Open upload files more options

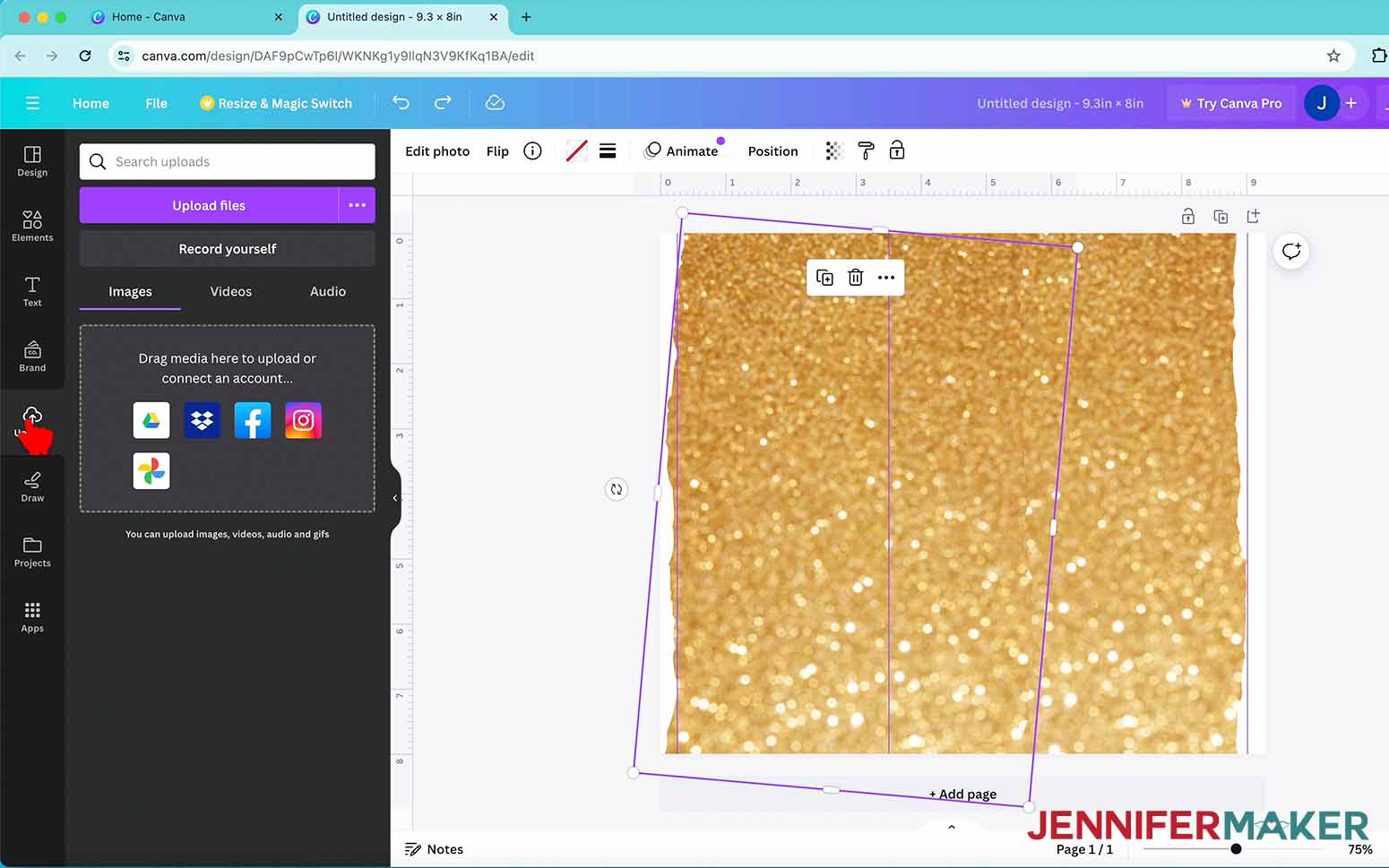click(357, 205)
